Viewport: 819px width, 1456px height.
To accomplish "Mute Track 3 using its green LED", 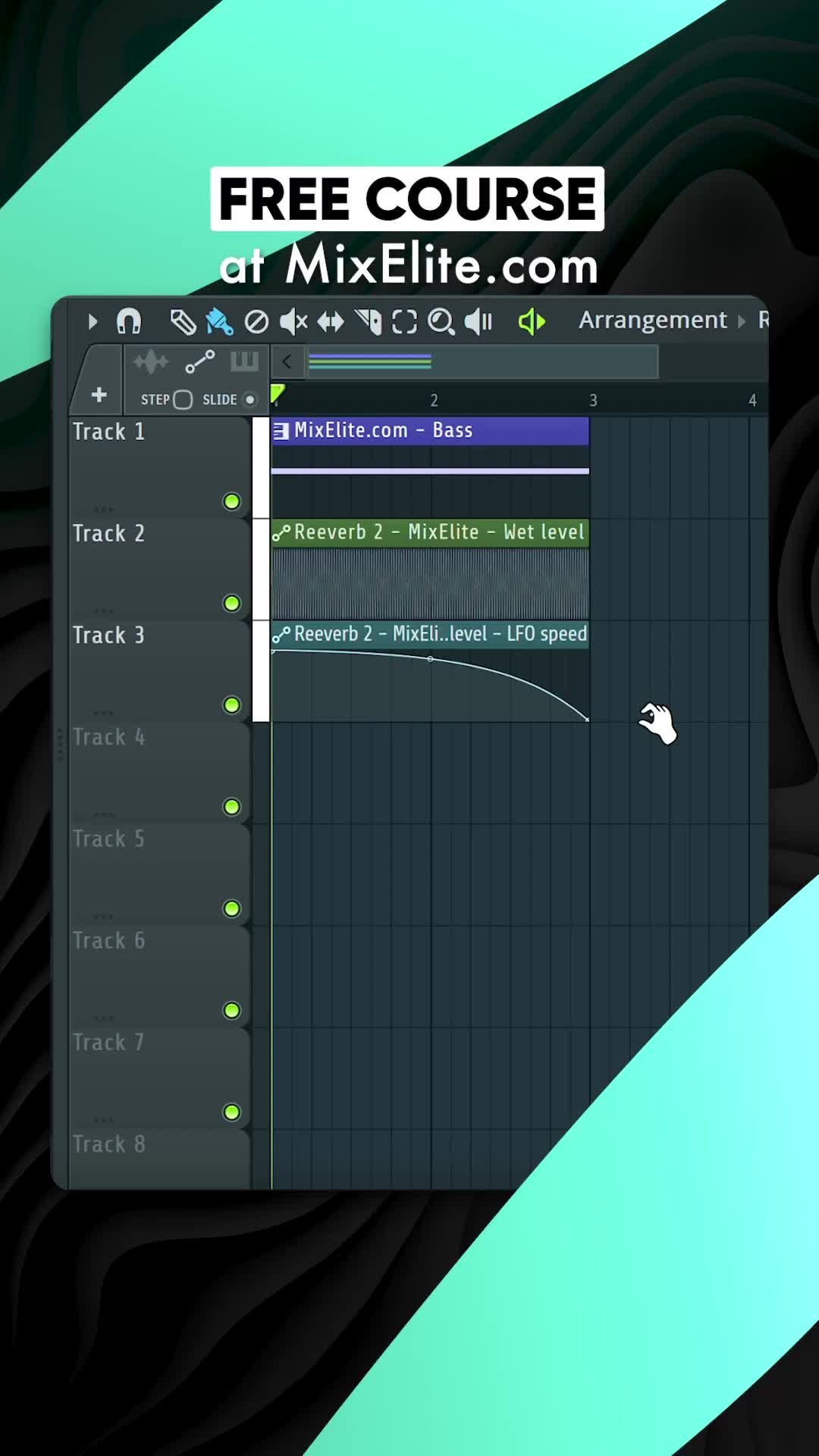I will click(x=232, y=704).
